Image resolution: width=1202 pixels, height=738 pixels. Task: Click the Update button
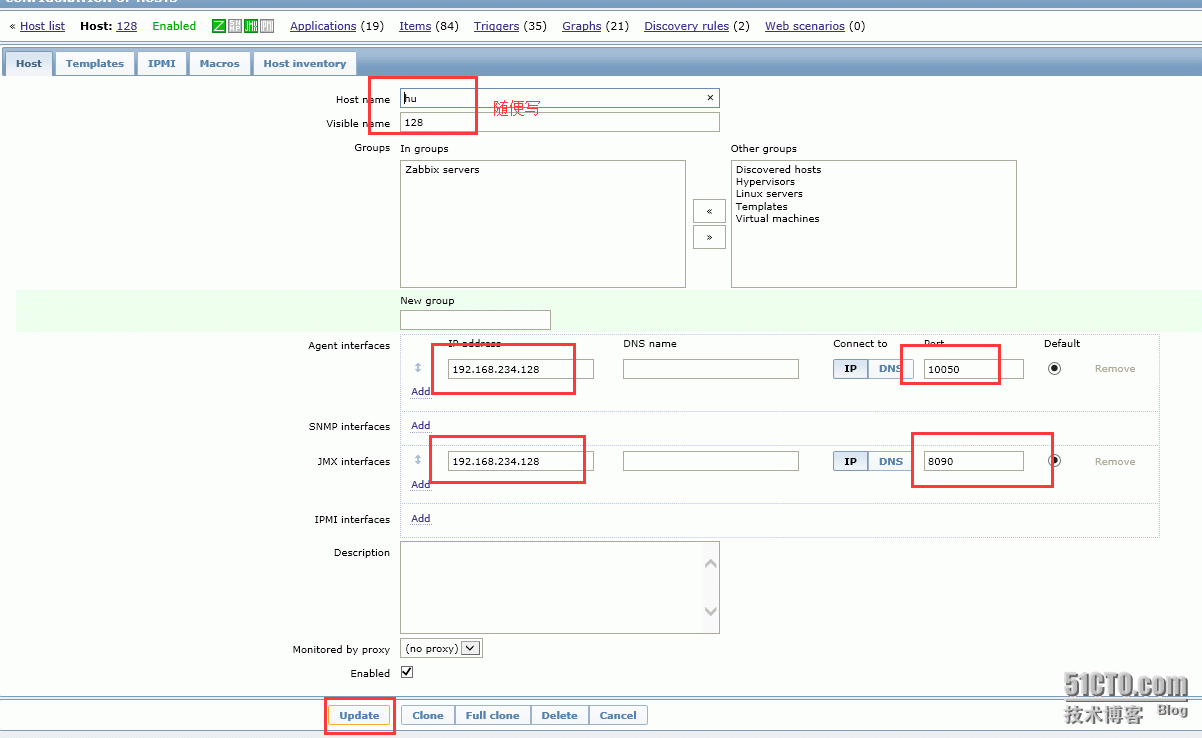tap(359, 715)
